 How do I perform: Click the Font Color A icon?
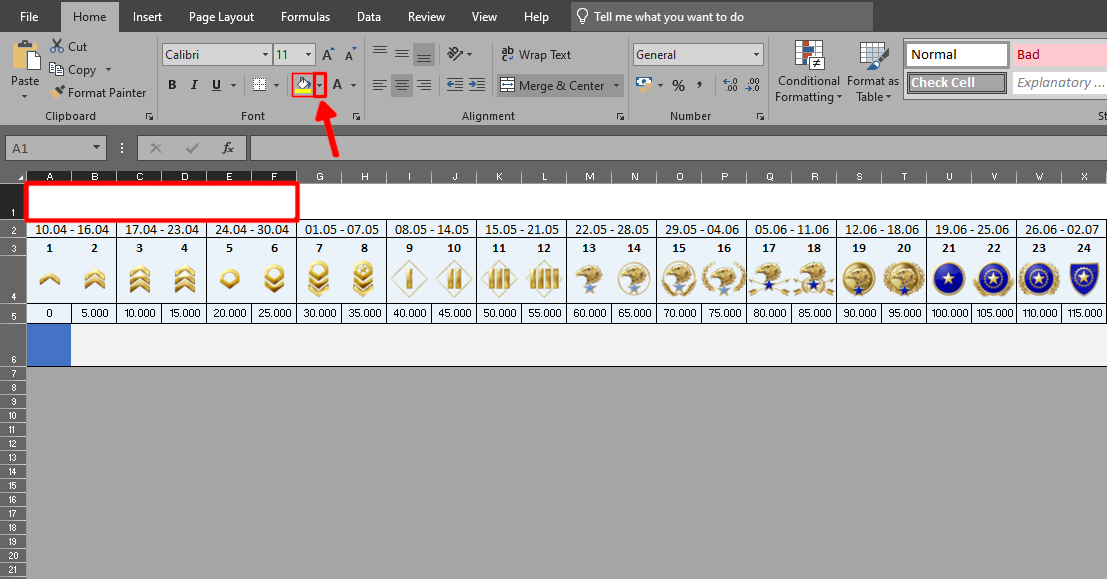point(337,85)
